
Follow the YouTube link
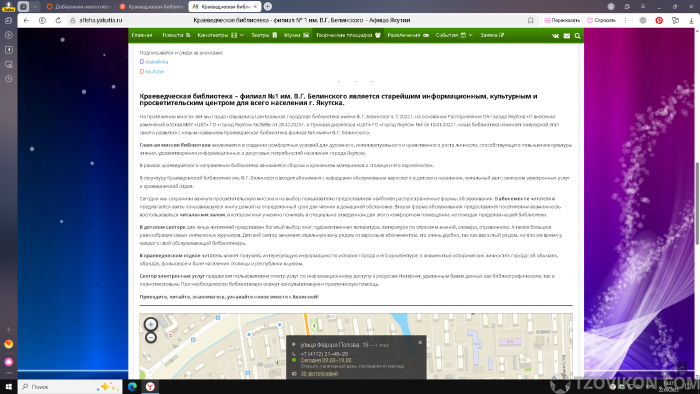pos(154,71)
